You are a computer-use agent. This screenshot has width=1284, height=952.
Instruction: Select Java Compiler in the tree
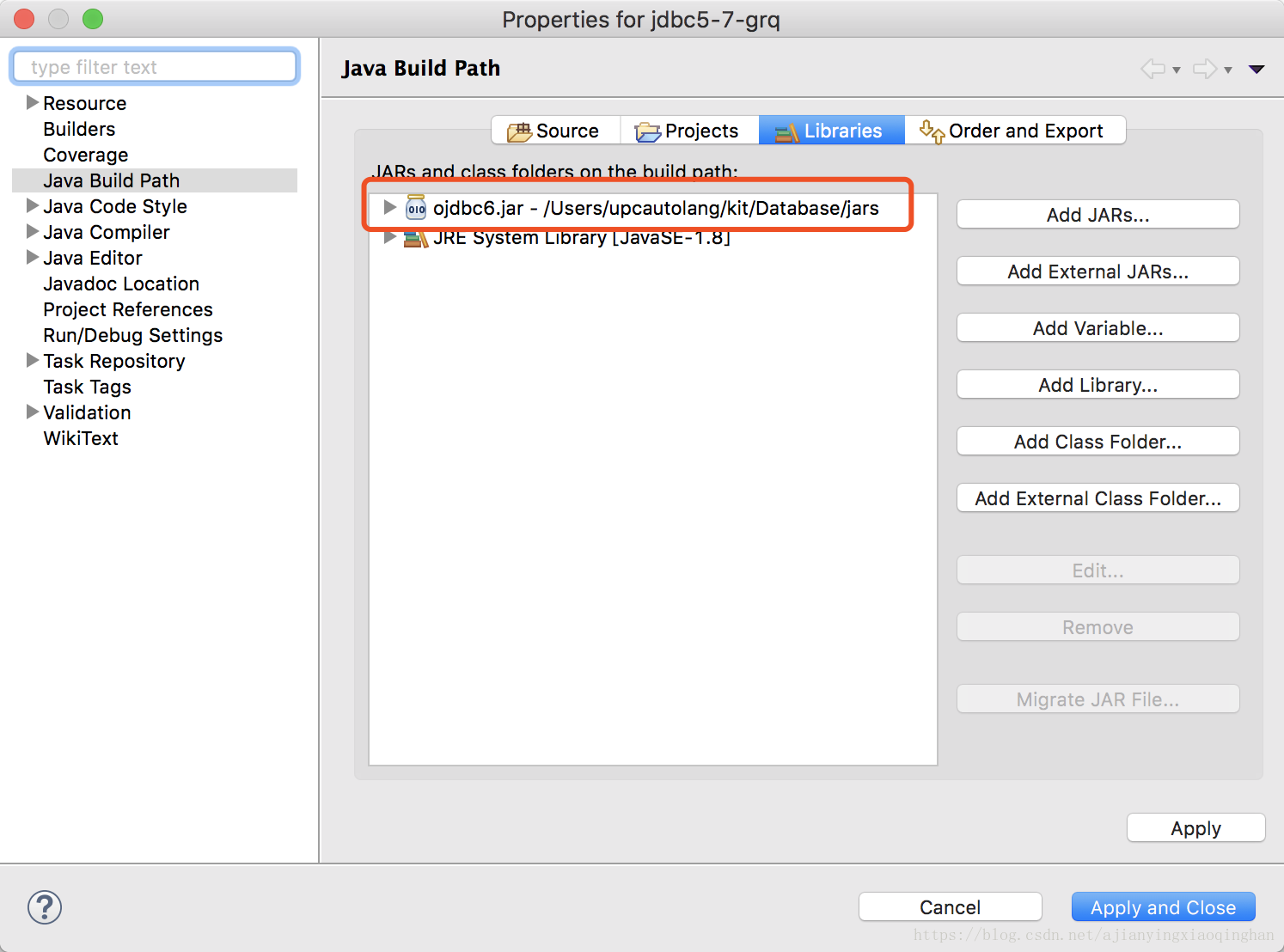coord(107,232)
